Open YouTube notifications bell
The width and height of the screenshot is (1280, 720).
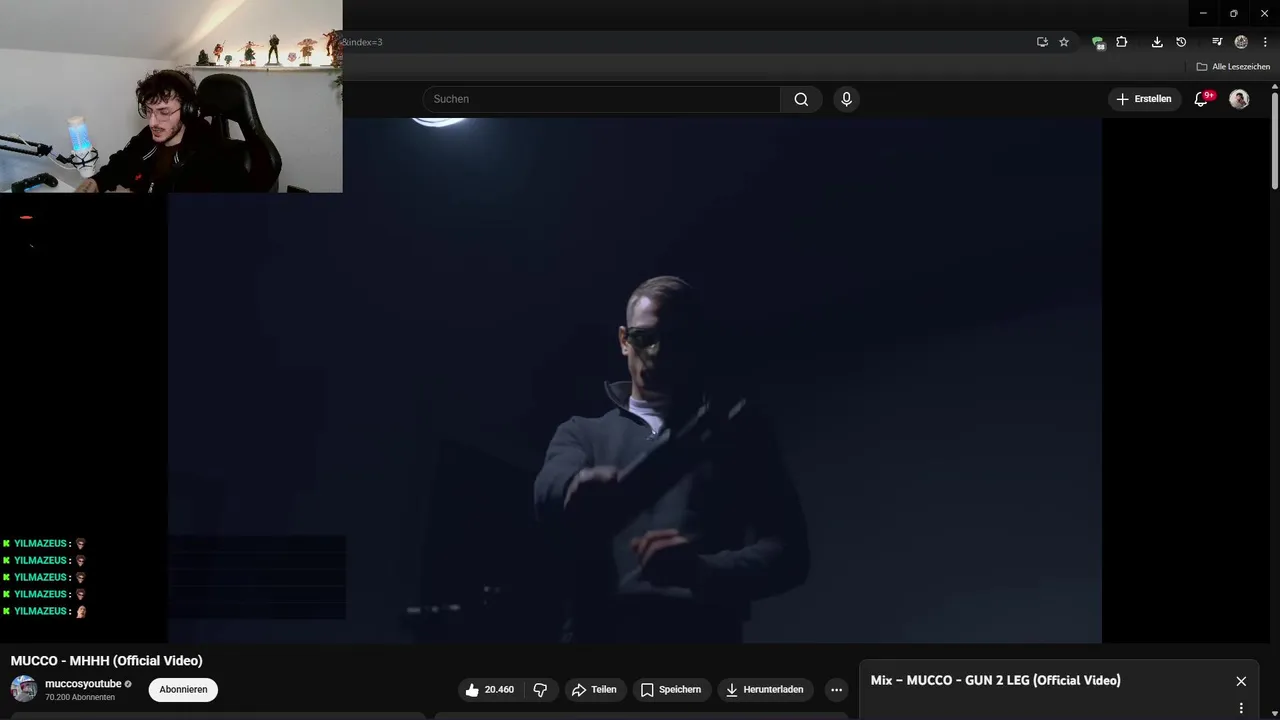click(1202, 99)
